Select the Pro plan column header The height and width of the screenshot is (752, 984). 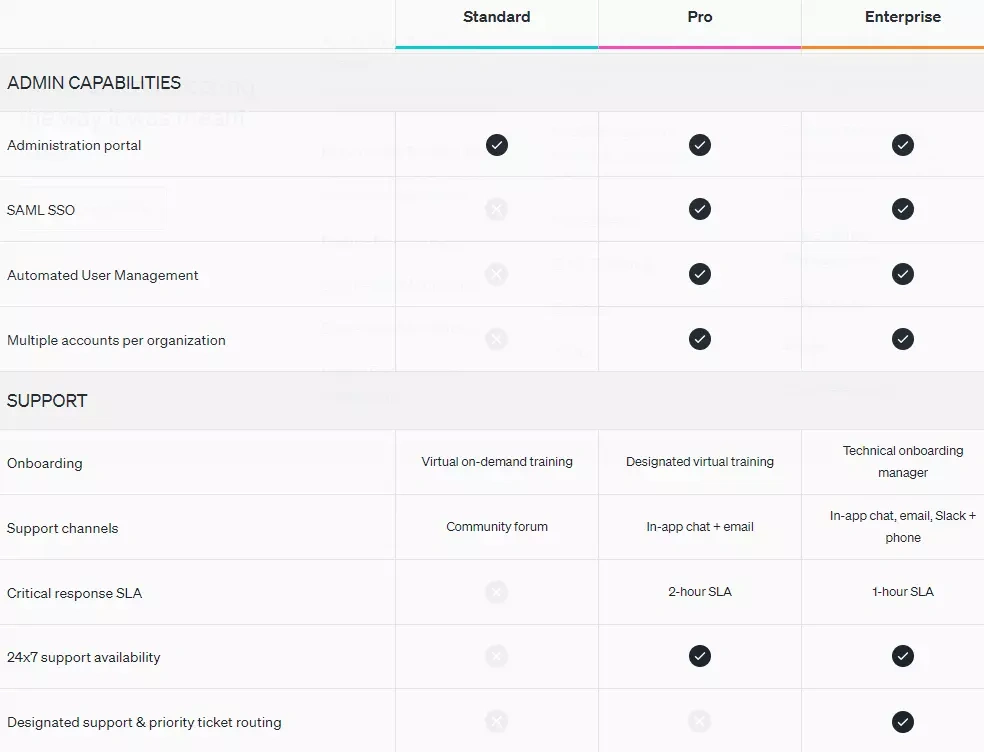pos(700,17)
